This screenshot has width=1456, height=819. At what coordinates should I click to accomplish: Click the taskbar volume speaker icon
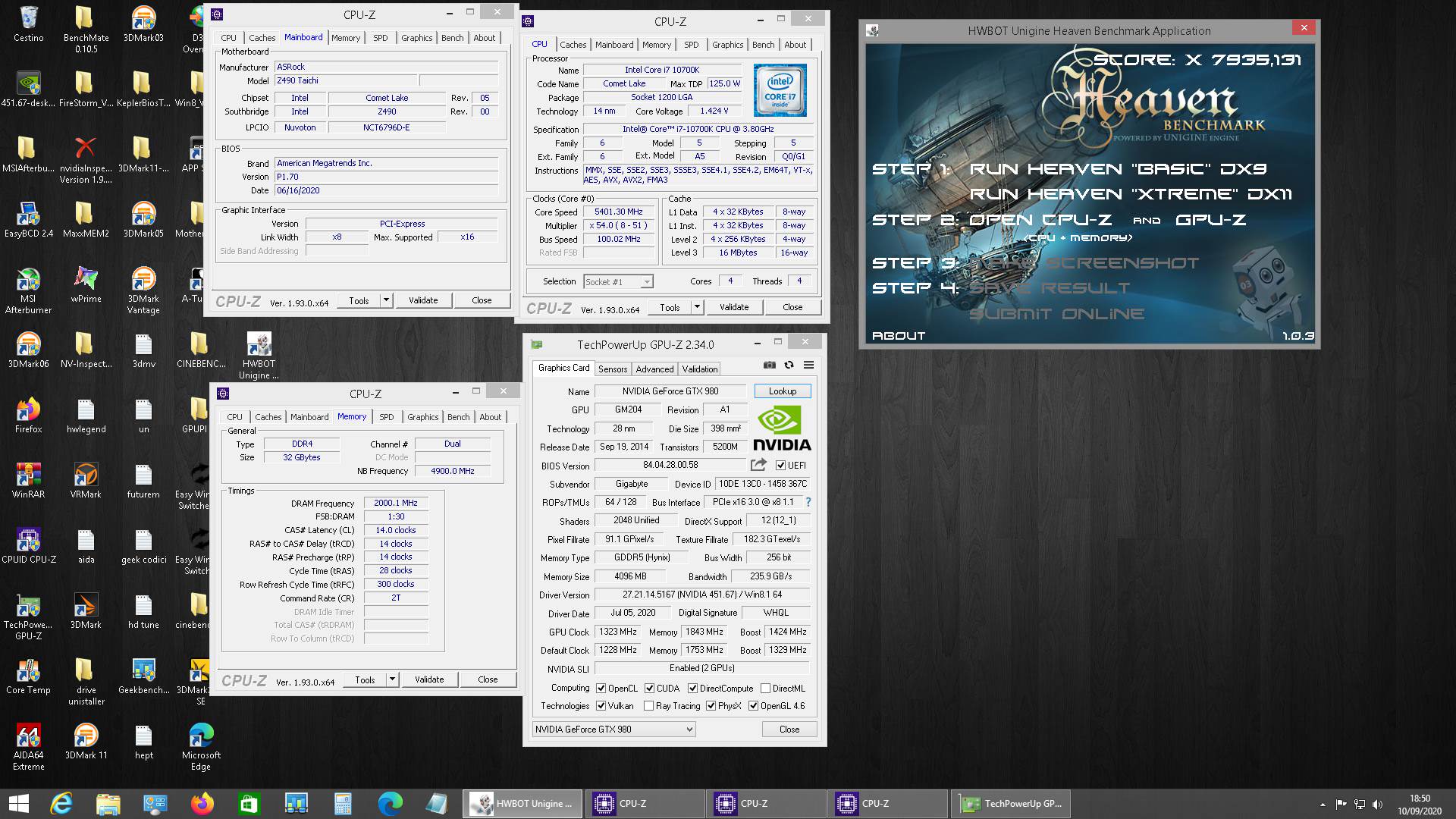[x=1378, y=805]
